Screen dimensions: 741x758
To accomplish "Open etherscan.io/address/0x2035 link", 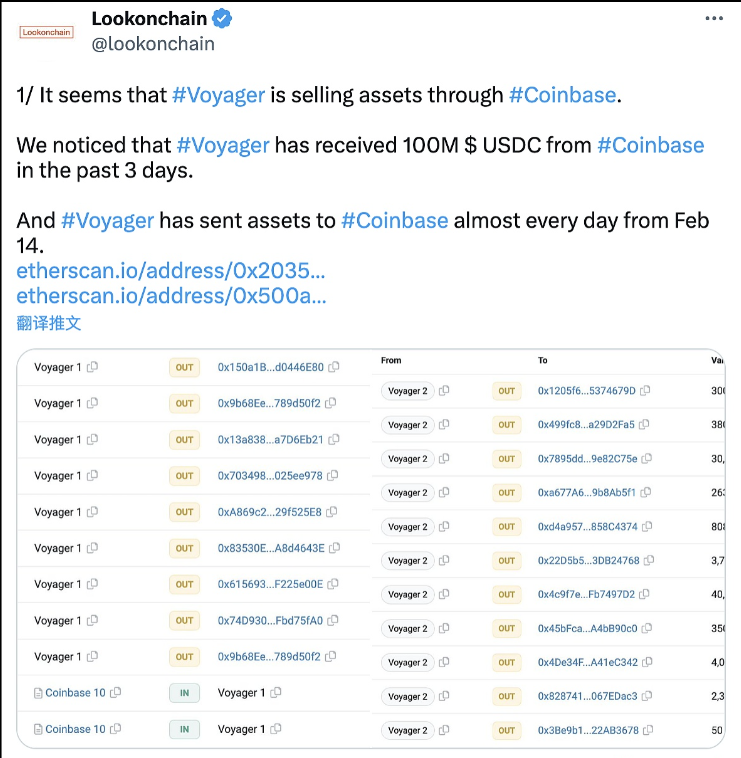I will coord(171,271).
